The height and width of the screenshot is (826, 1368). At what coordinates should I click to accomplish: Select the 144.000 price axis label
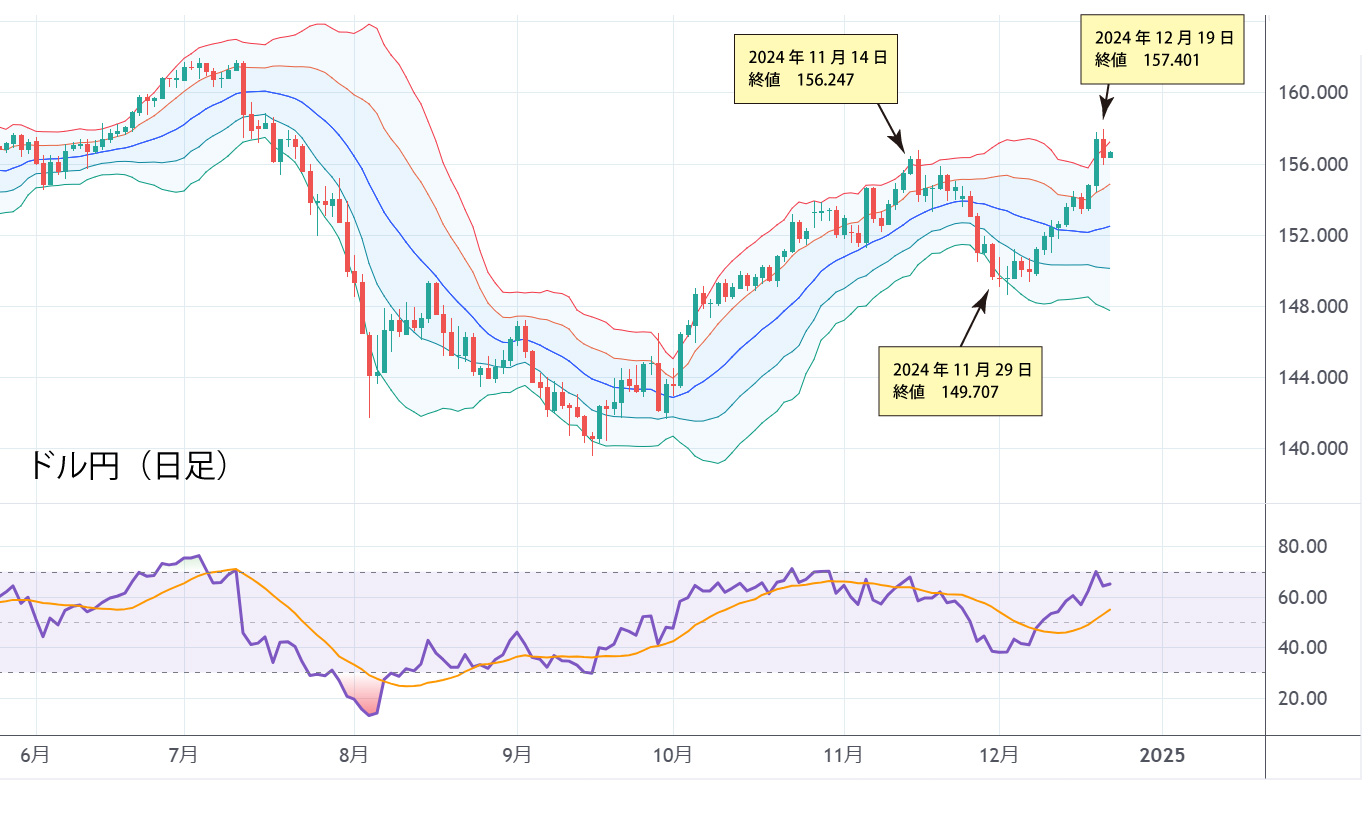pos(1315,378)
